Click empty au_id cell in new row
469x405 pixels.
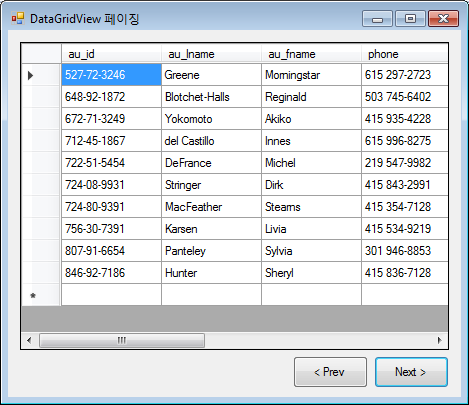111,295
